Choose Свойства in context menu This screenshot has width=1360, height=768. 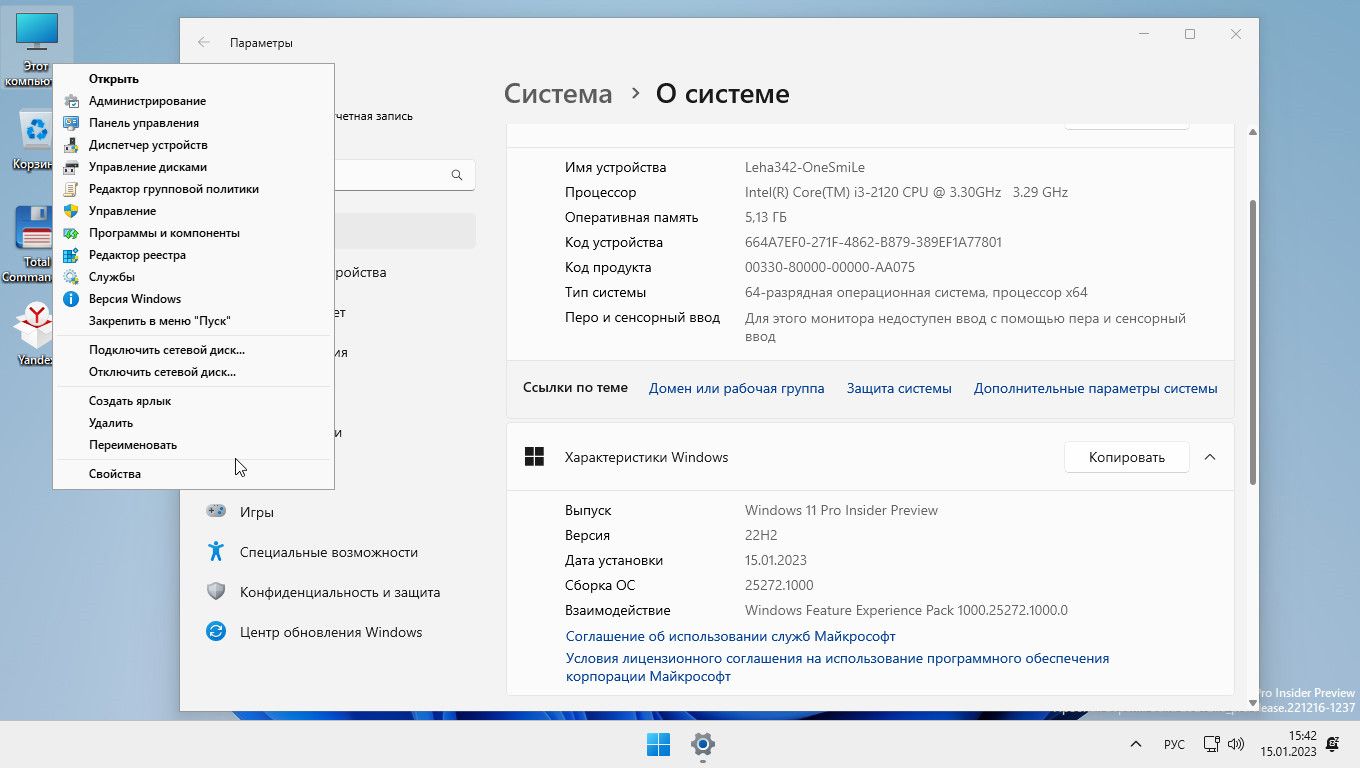(x=193, y=474)
